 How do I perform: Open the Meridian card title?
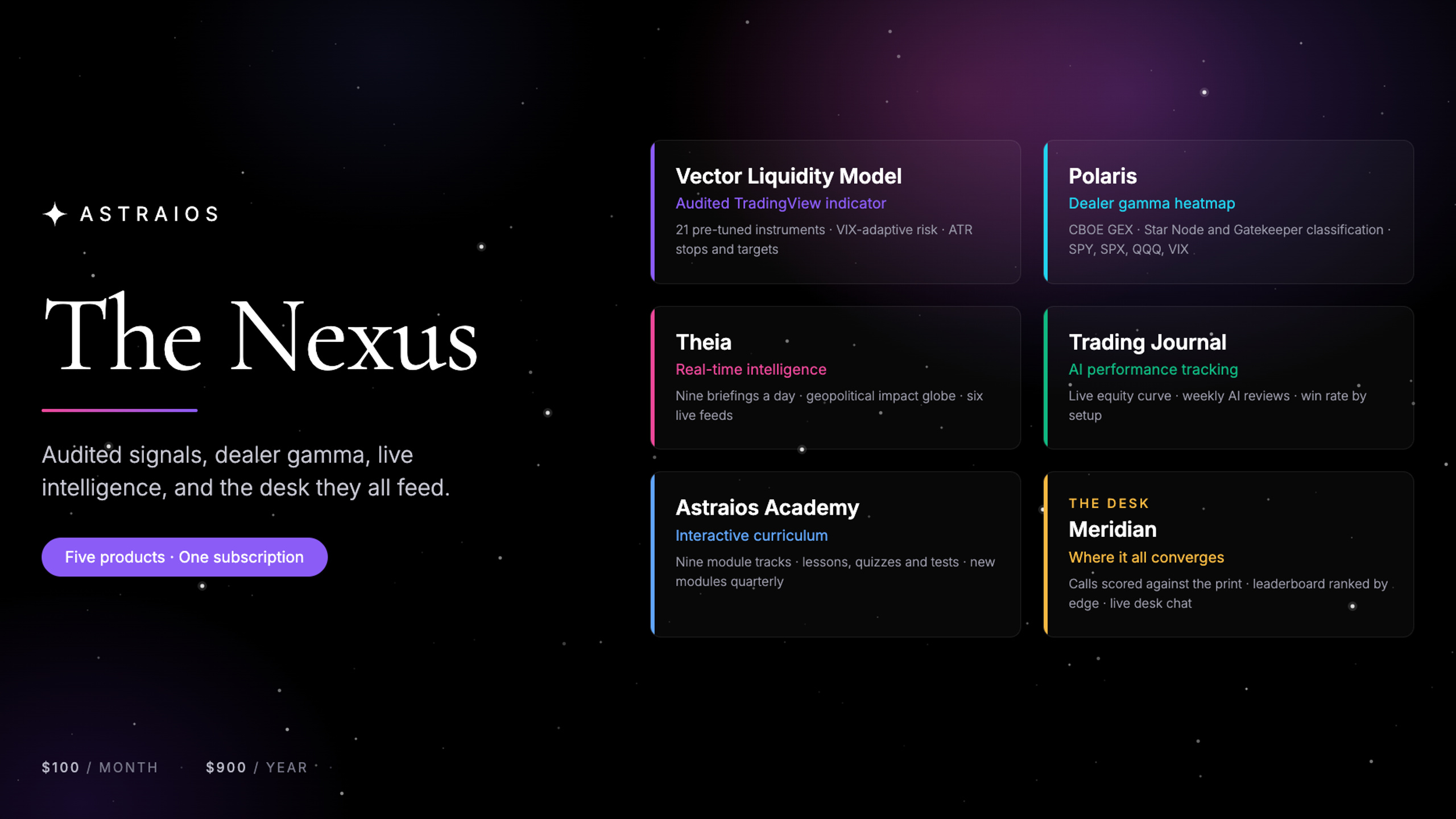coord(1112,530)
